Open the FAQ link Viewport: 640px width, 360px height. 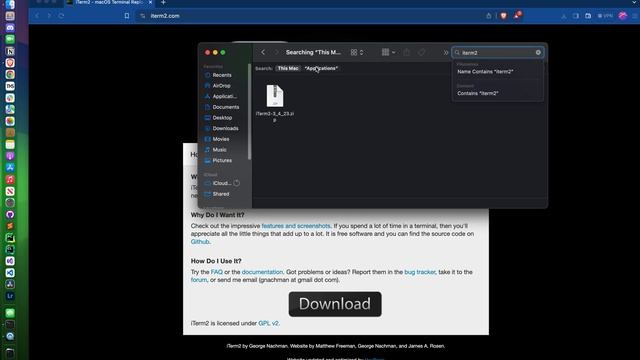[x=217, y=272]
